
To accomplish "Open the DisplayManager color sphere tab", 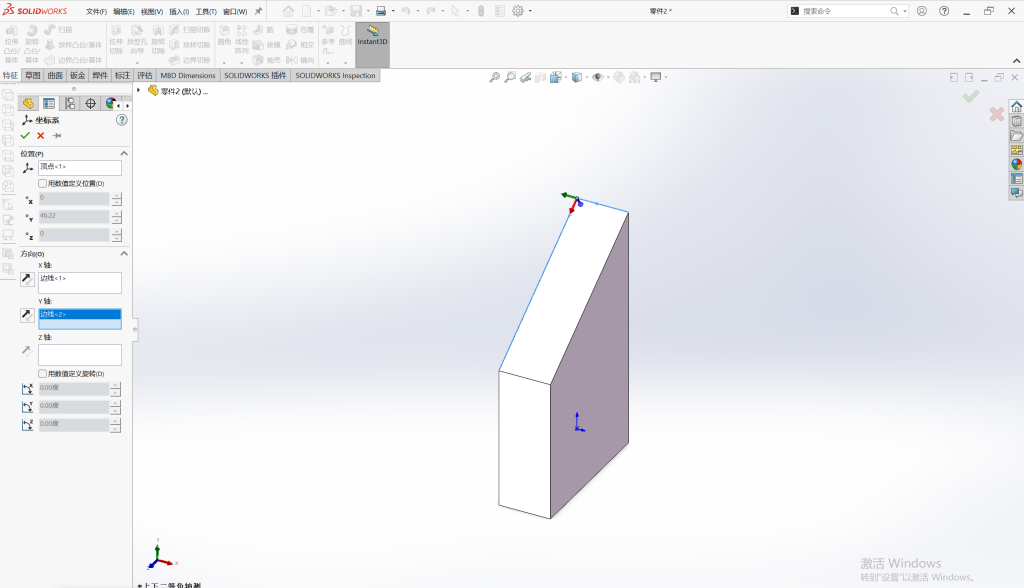I will click(x=110, y=103).
